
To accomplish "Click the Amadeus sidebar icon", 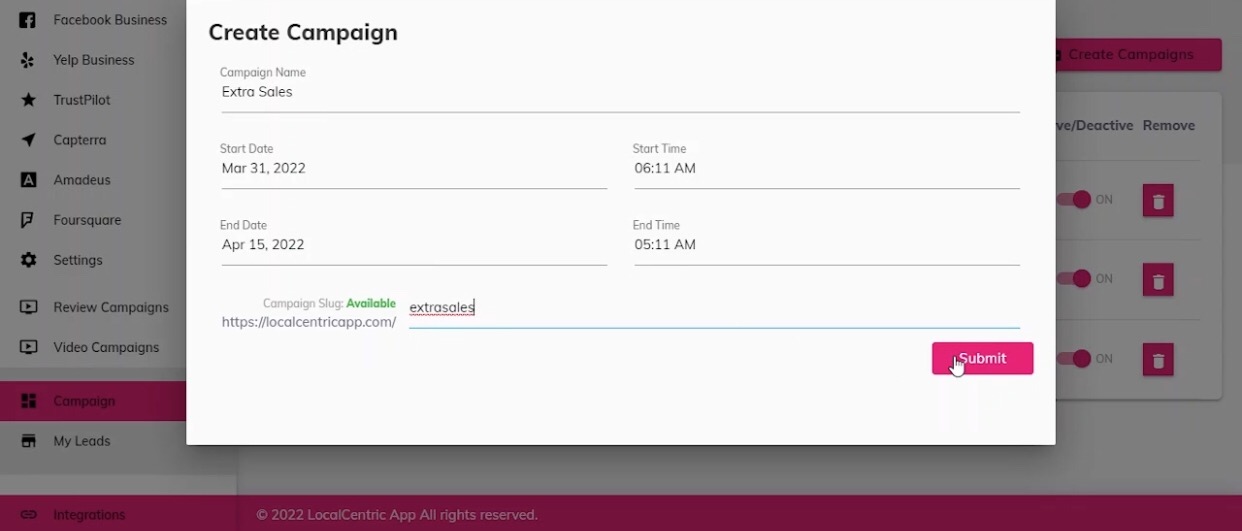I will point(29,180).
